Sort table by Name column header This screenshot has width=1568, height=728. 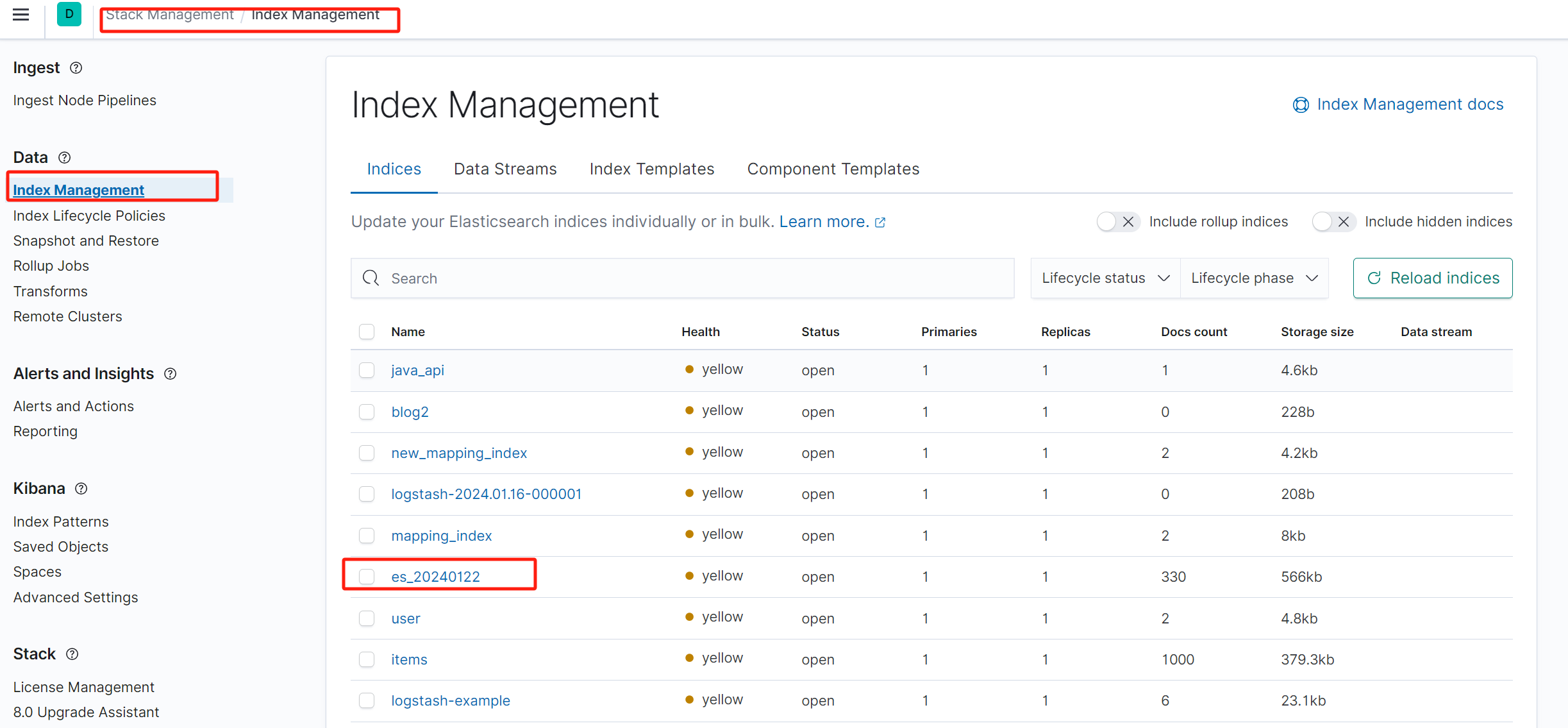408,332
